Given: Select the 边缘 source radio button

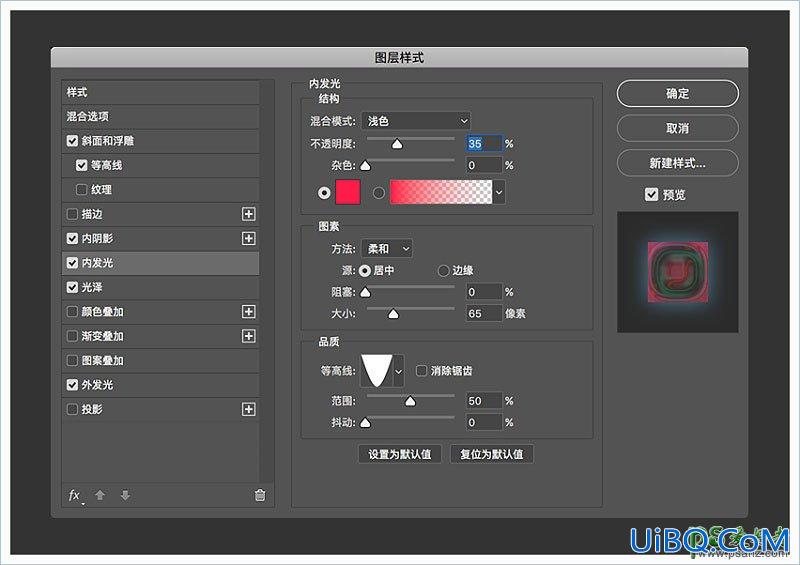Looking at the screenshot, I should point(444,271).
